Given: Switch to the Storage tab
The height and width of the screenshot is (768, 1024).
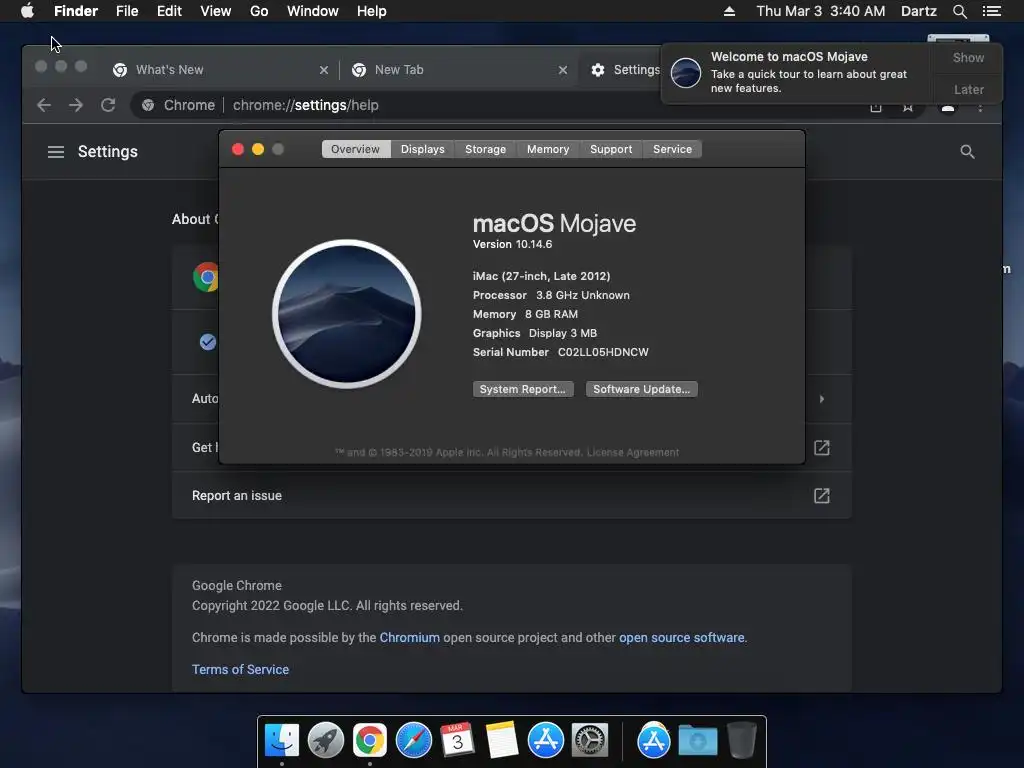Looking at the screenshot, I should coord(485,149).
